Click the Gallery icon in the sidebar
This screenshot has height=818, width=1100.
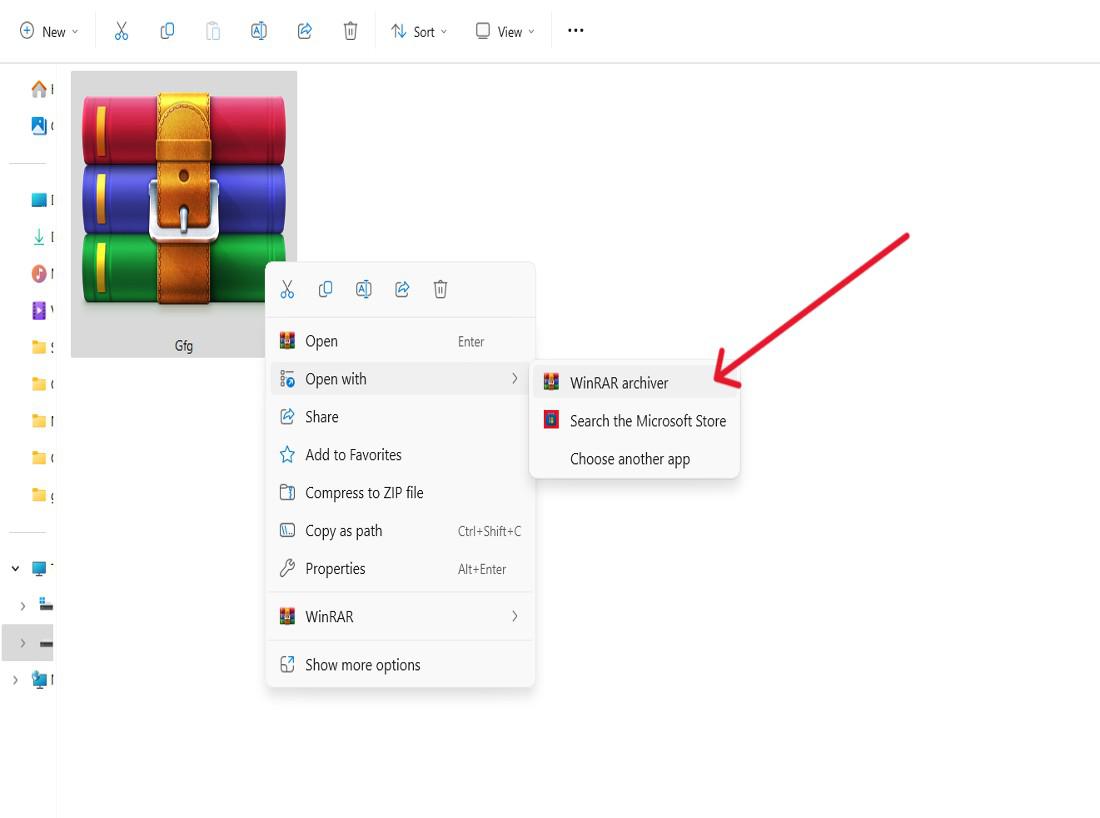coord(39,126)
